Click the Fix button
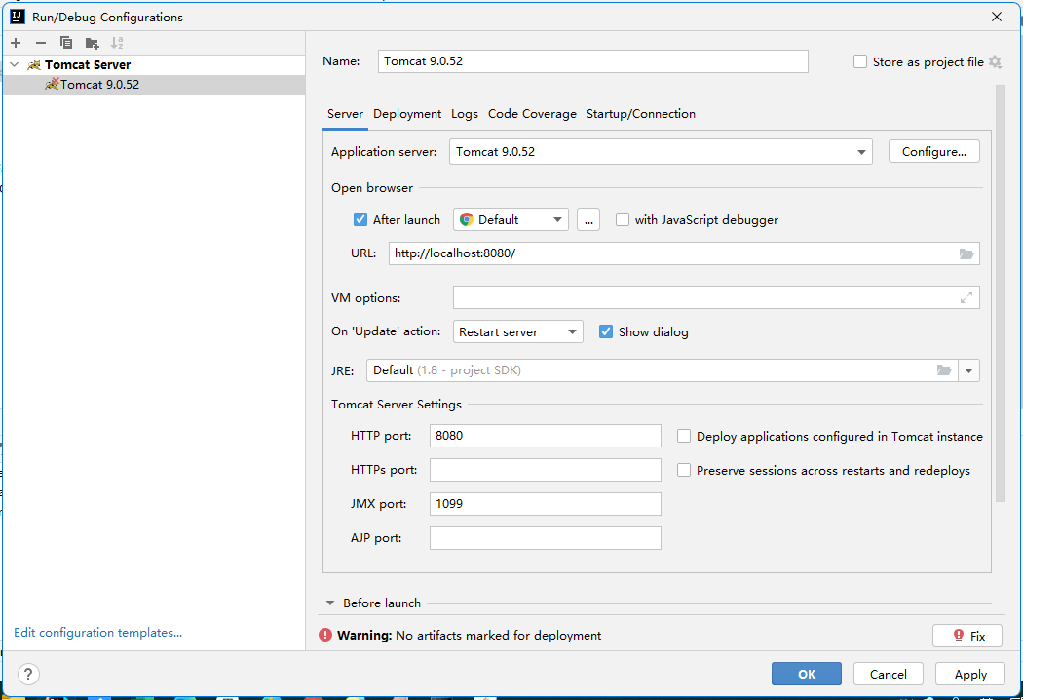1050x700 pixels. [967, 636]
